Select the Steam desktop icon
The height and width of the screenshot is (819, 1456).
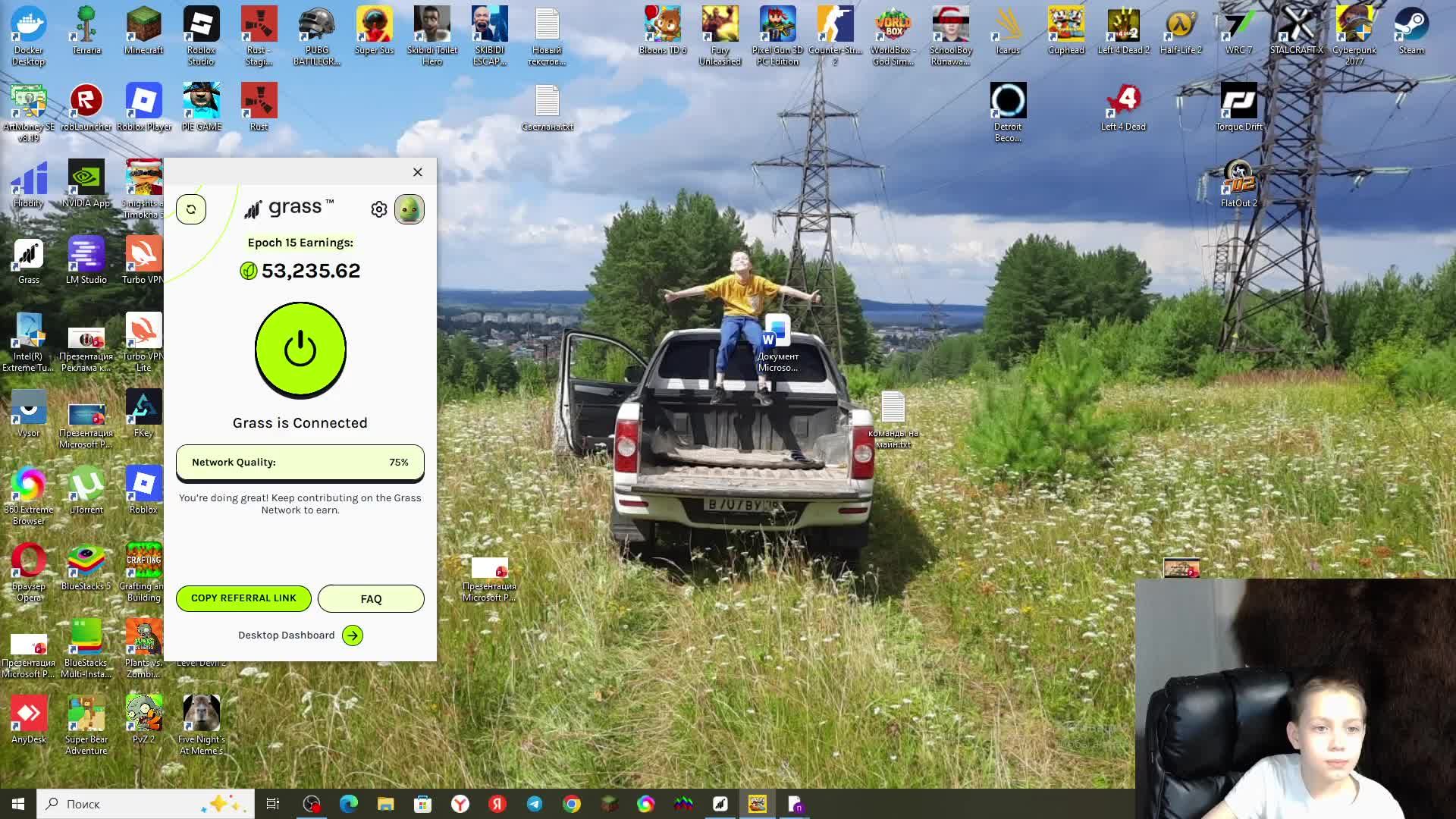(1411, 32)
